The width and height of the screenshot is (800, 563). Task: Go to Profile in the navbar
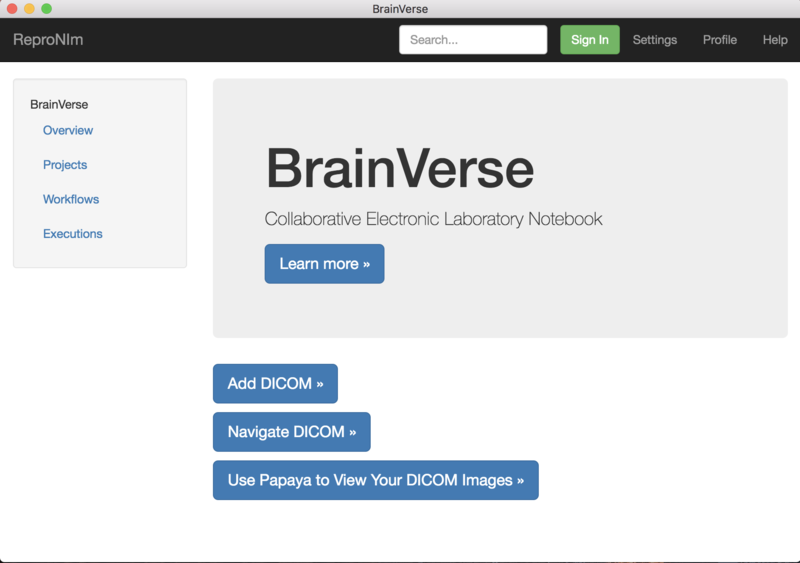[x=719, y=40]
